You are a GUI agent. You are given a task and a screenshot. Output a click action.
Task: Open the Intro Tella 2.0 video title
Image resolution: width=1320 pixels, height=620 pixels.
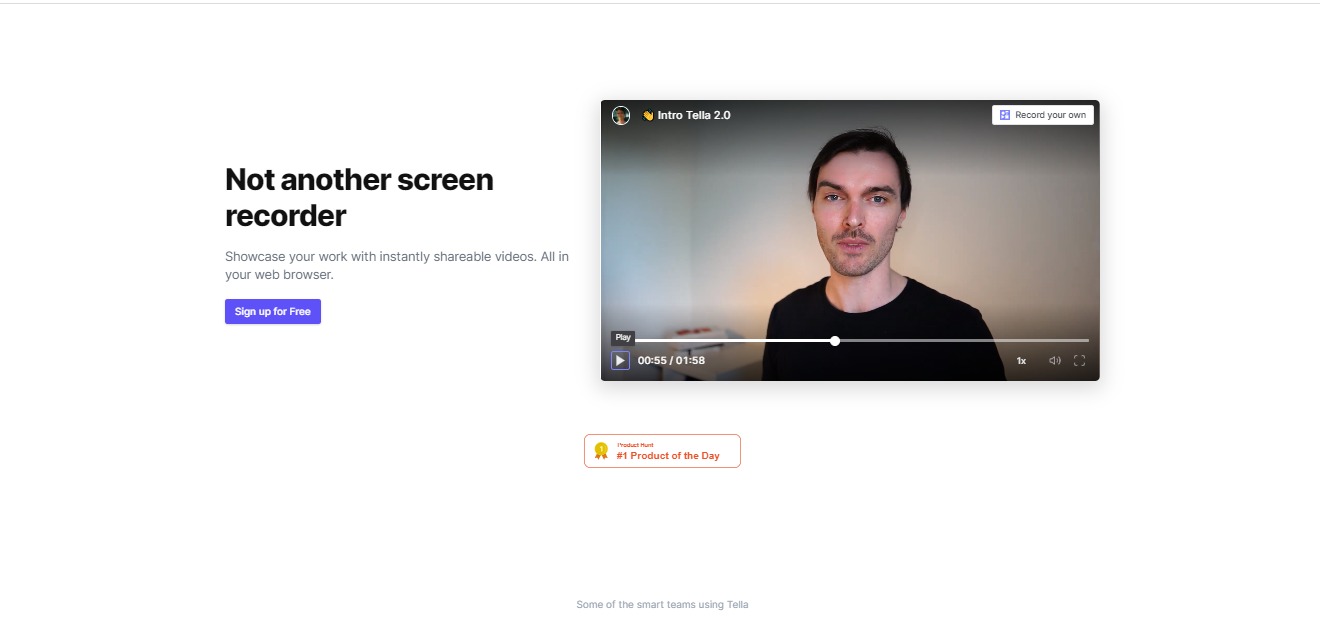click(686, 115)
